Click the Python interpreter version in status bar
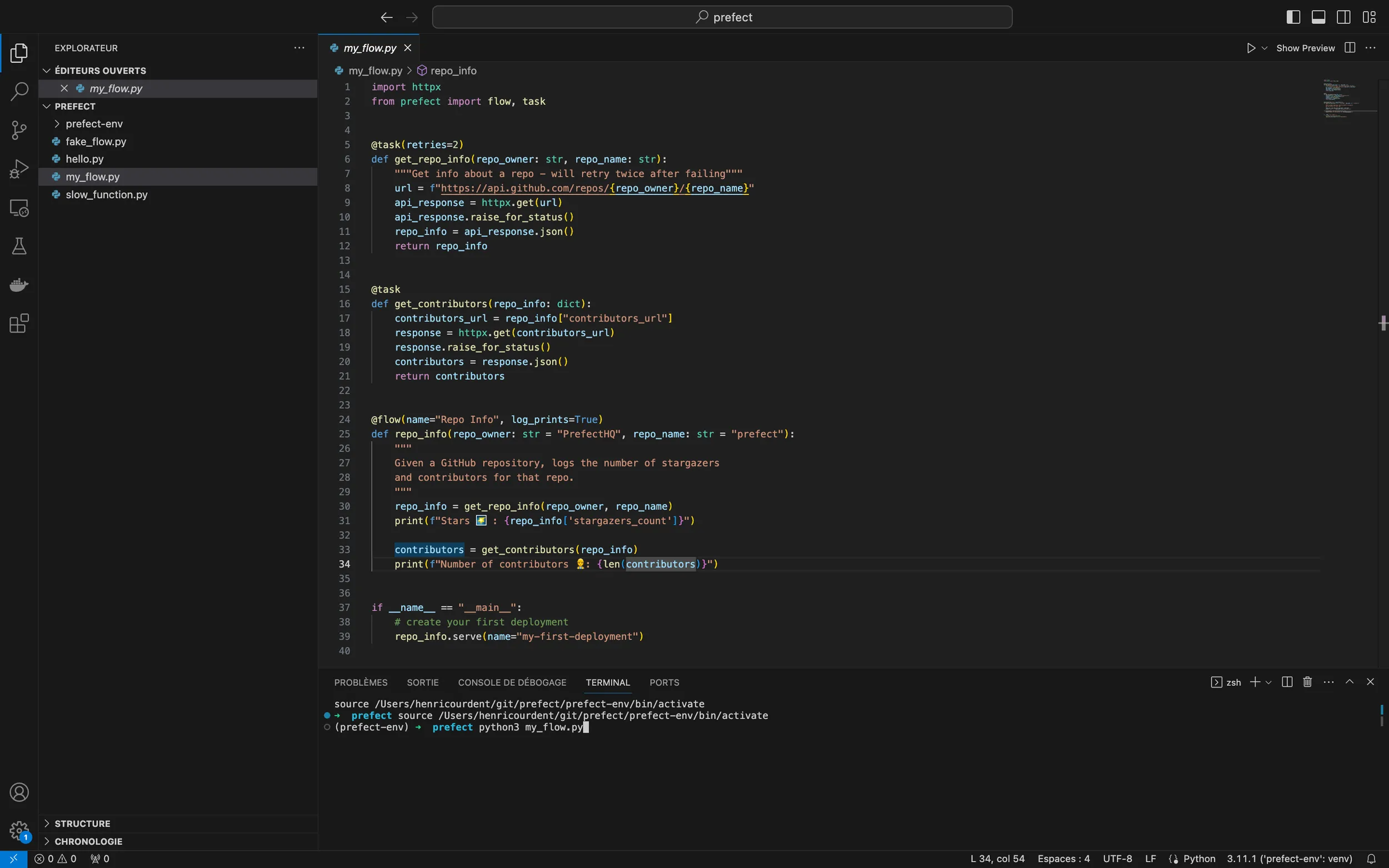Viewport: 1389px width, 868px height. (x=1289, y=859)
